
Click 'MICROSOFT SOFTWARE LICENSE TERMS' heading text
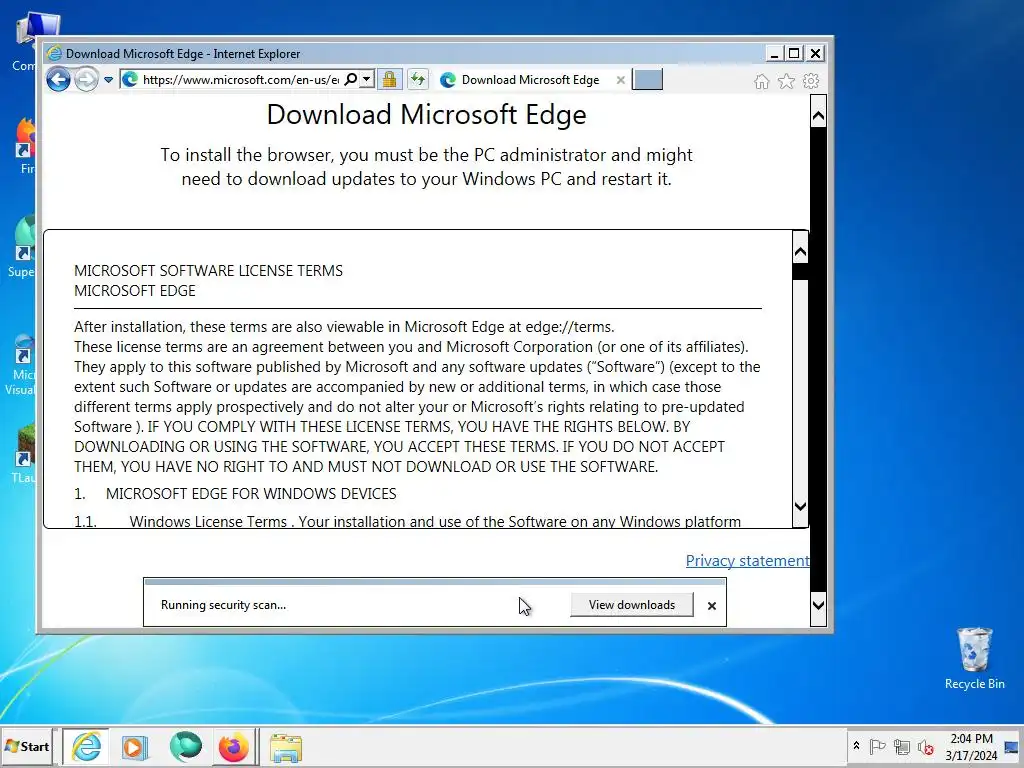pyautogui.click(x=208, y=270)
